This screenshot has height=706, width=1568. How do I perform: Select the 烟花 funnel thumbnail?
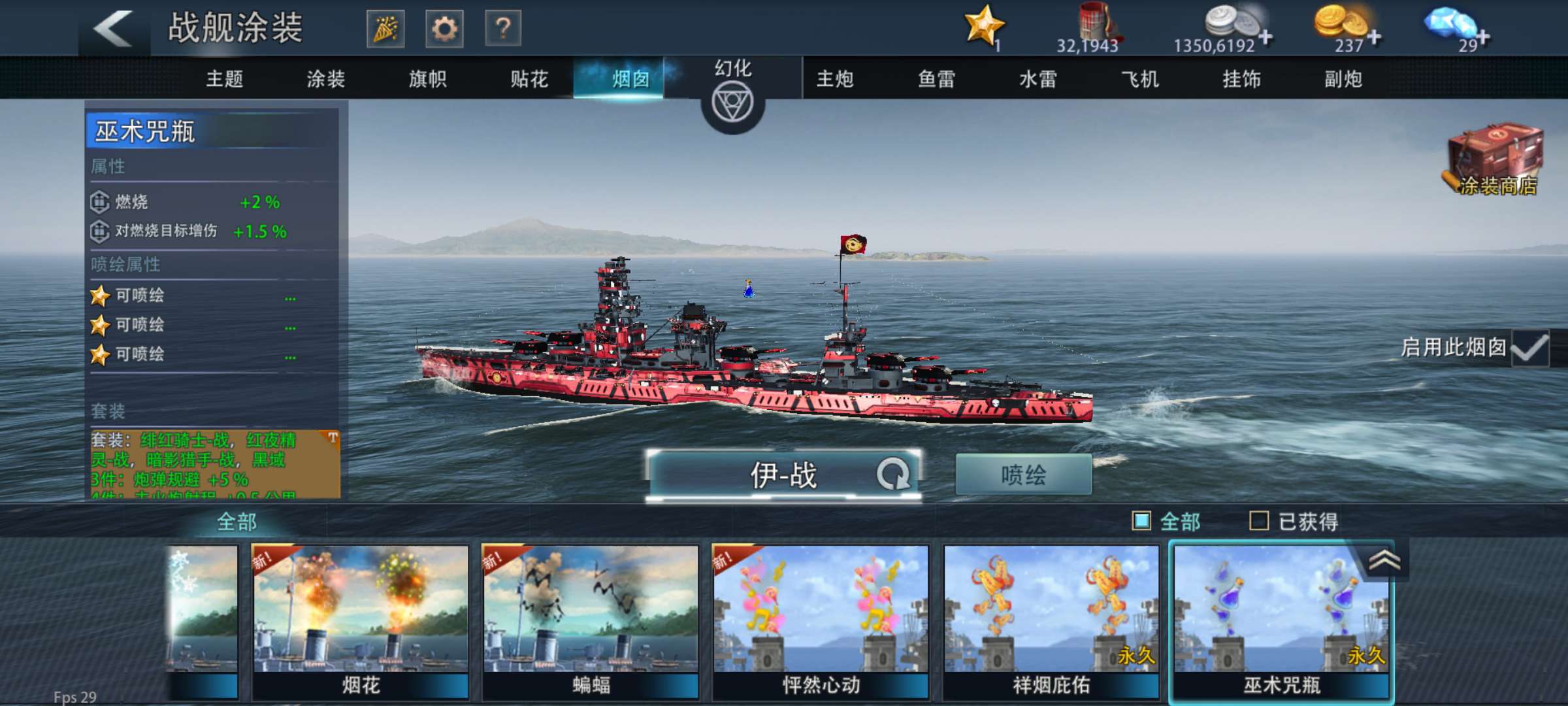pyautogui.click(x=361, y=622)
